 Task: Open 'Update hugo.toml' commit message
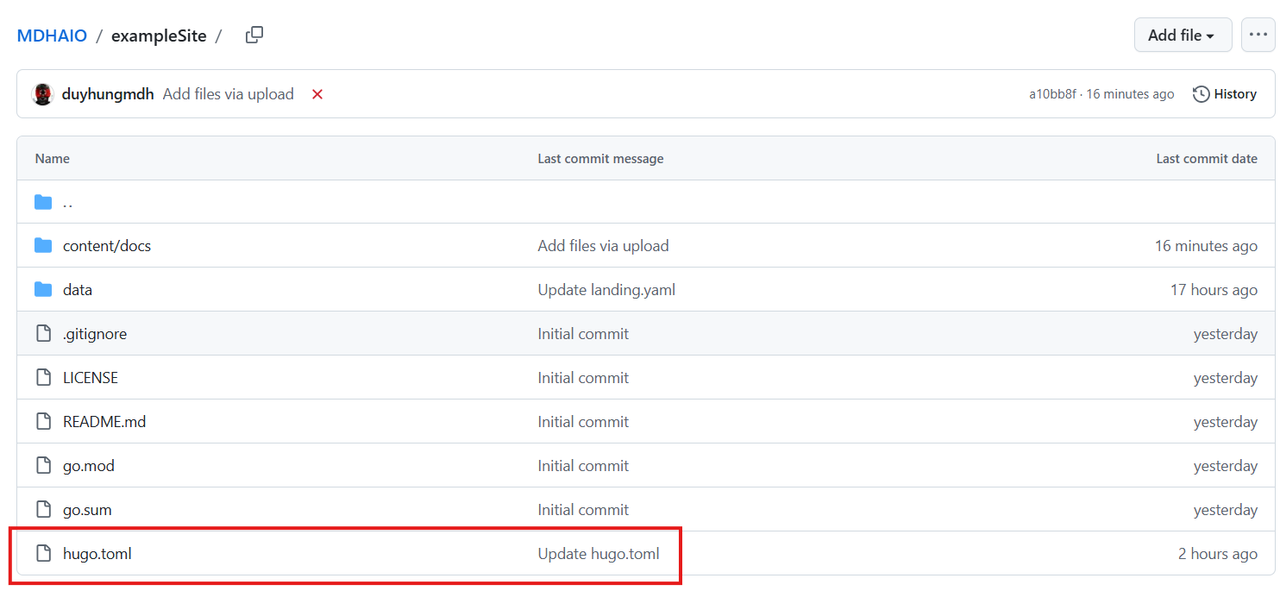[x=599, y=554]
